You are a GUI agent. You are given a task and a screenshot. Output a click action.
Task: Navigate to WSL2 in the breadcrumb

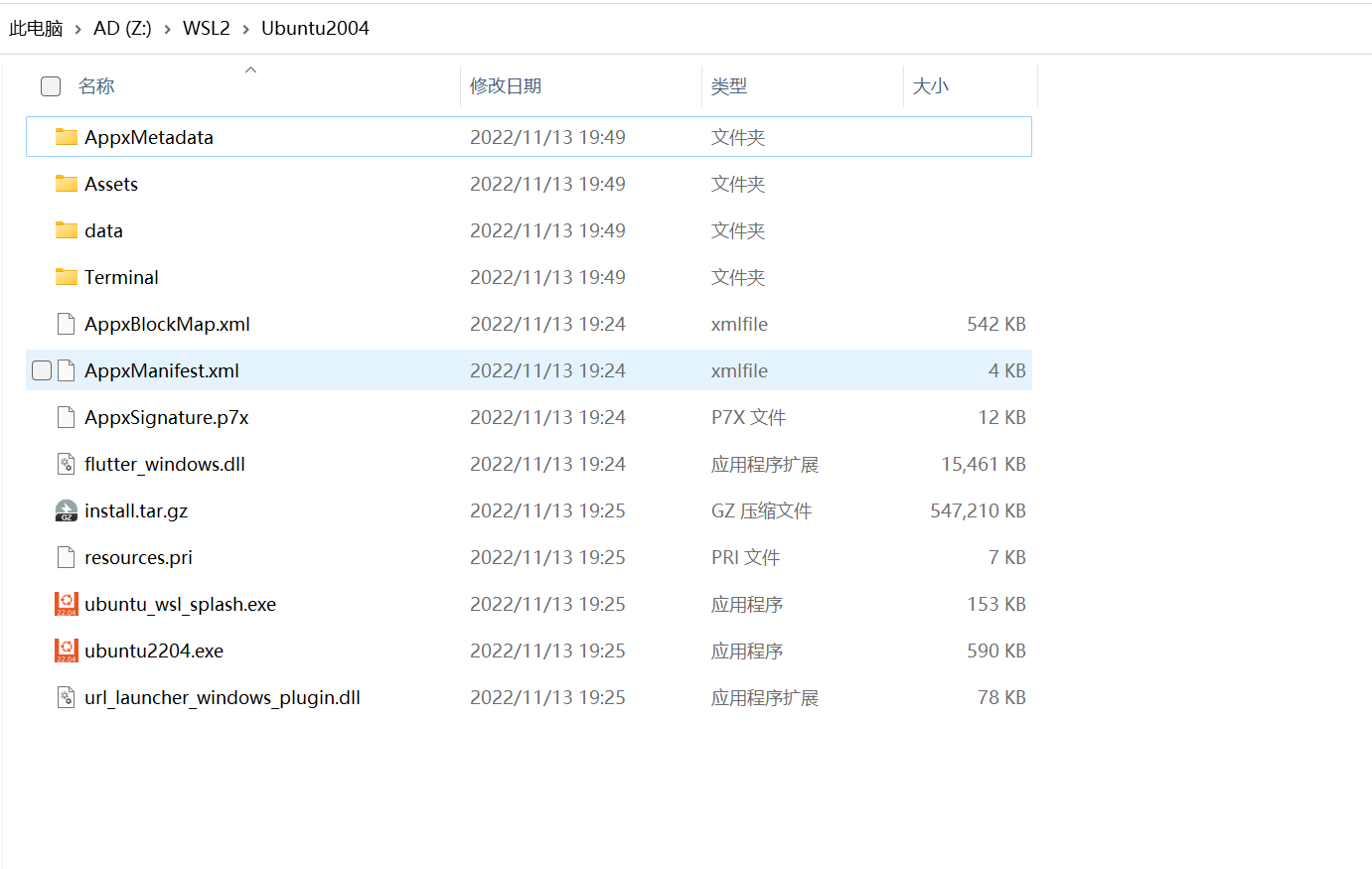point(206,29)
